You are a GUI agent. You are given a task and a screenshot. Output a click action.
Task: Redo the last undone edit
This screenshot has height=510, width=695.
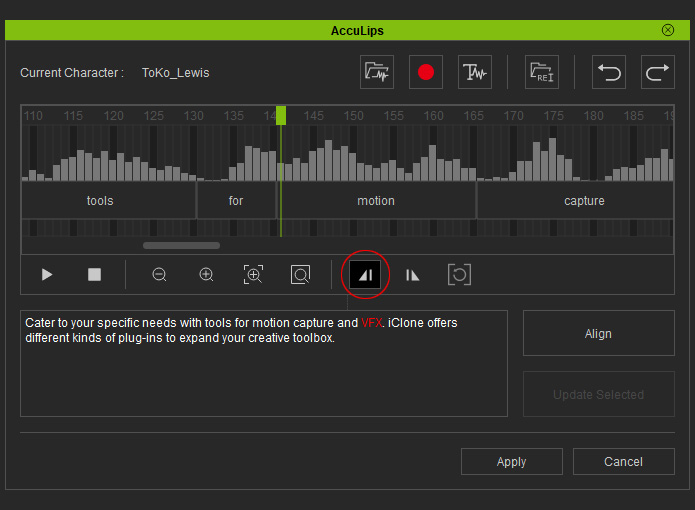pos(658,72)
